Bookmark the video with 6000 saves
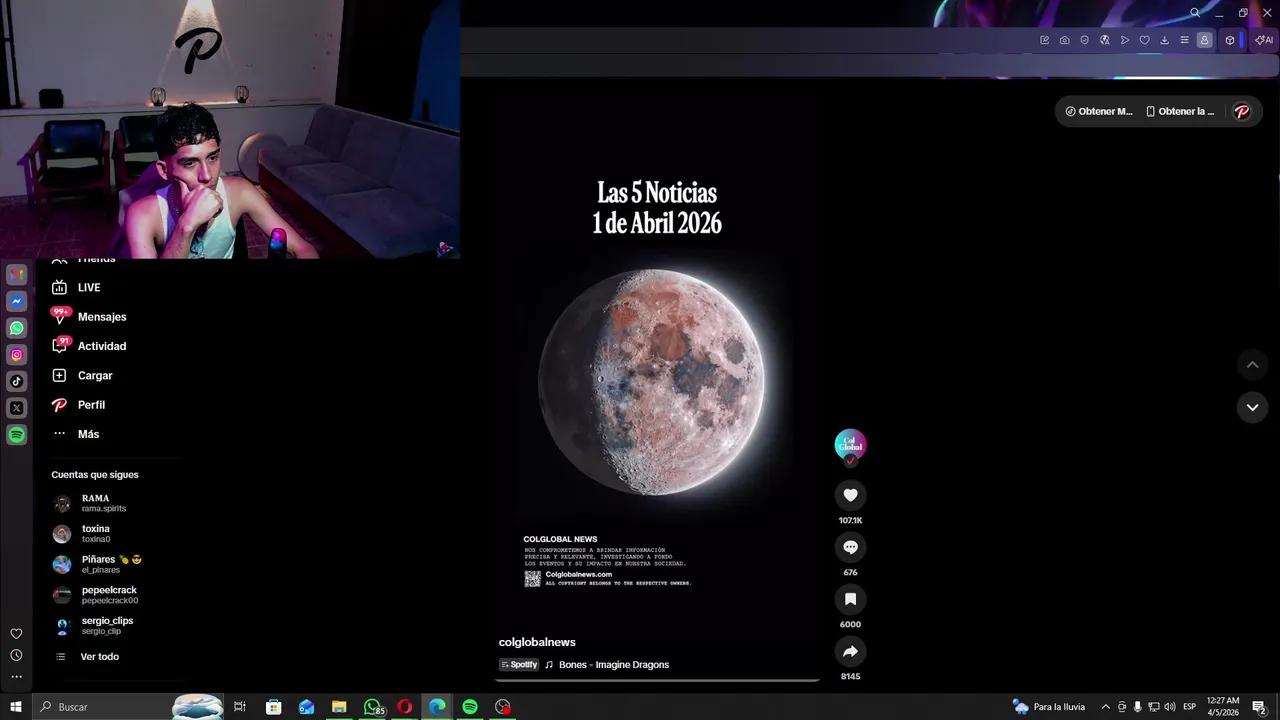The width and height of the screenshot is (1280, 720). (x=850, y=599)
